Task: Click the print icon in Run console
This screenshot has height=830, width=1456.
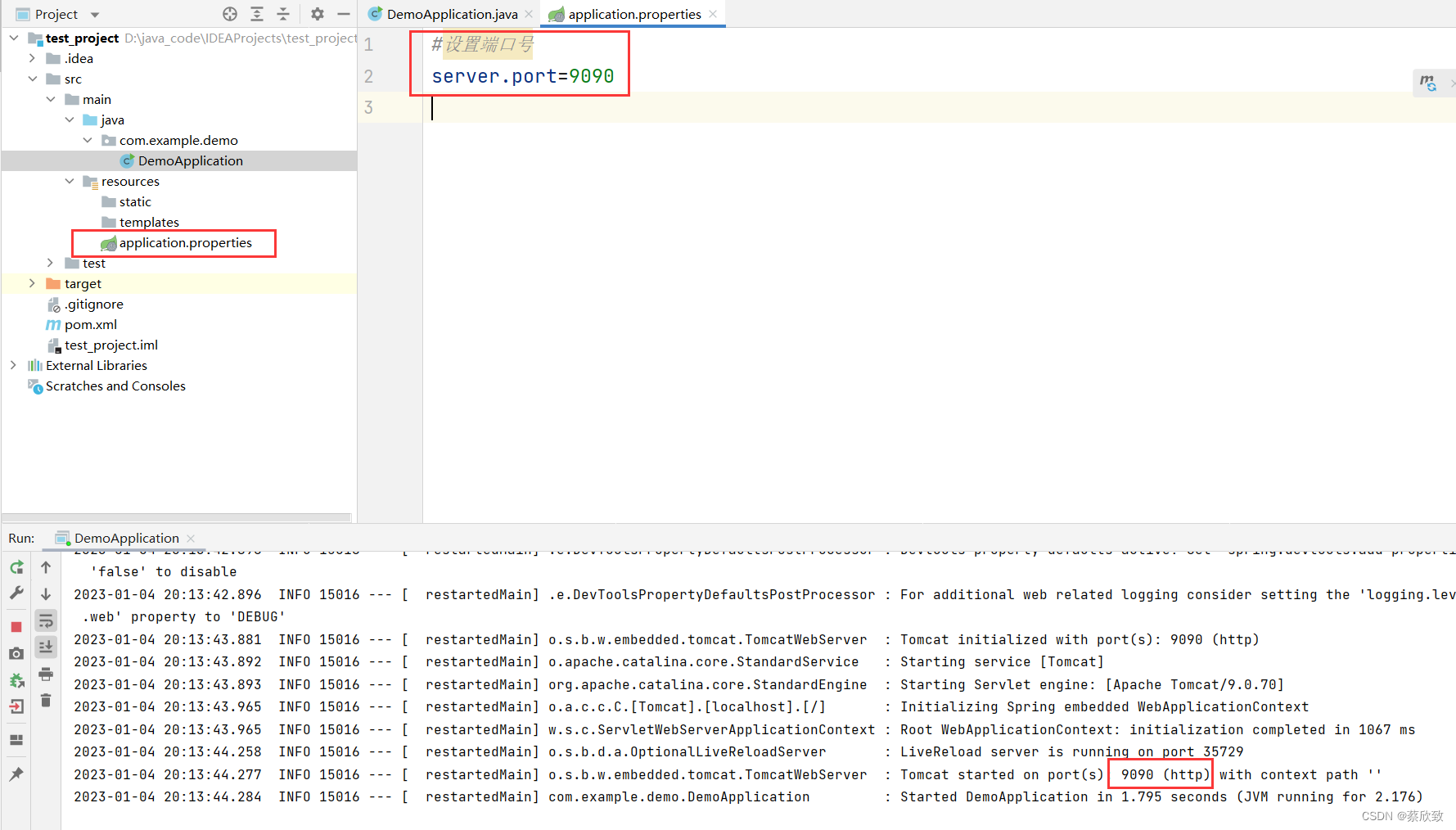Action: point(46,674)
